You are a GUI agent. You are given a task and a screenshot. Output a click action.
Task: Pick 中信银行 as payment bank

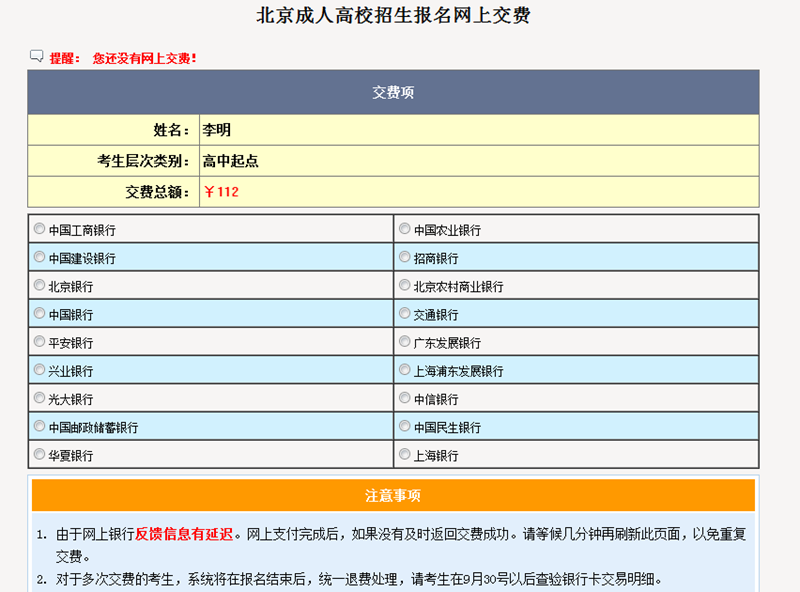pyautogui.click(x=405, y=398)
